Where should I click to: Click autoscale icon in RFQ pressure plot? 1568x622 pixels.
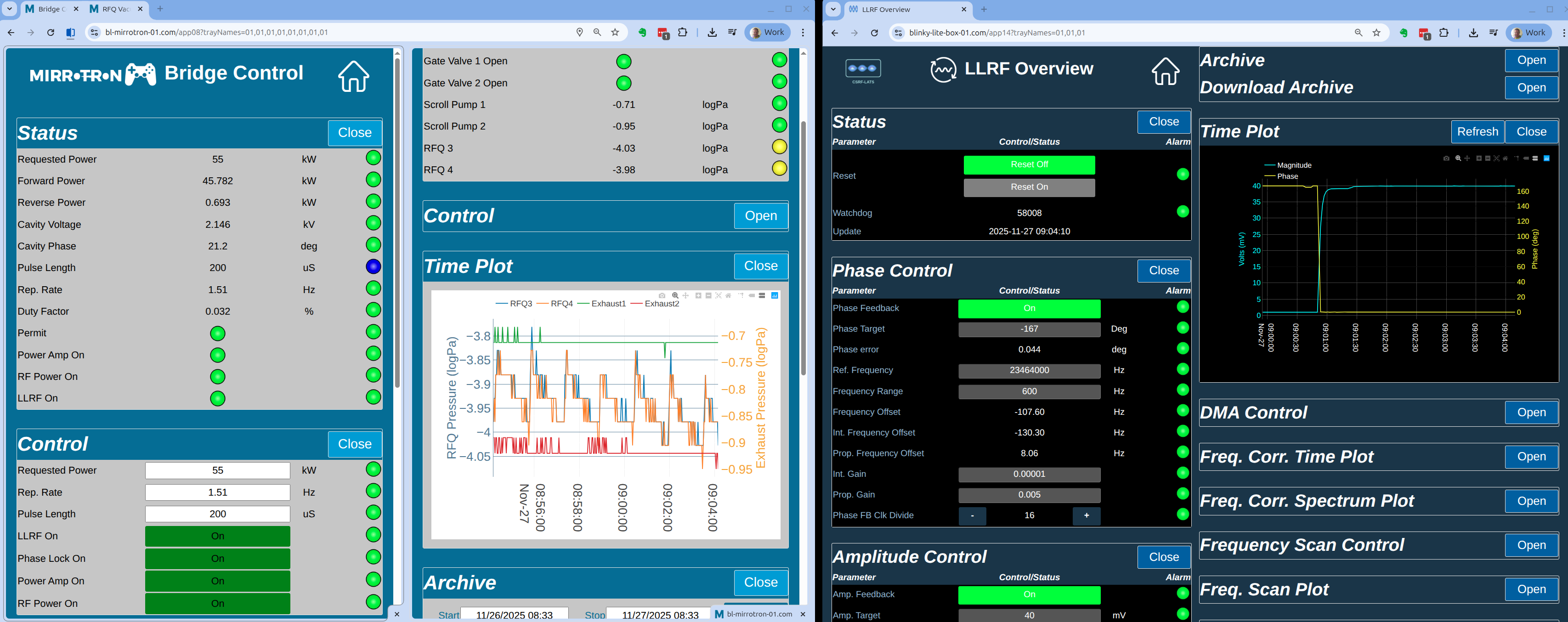click(718, 296)
